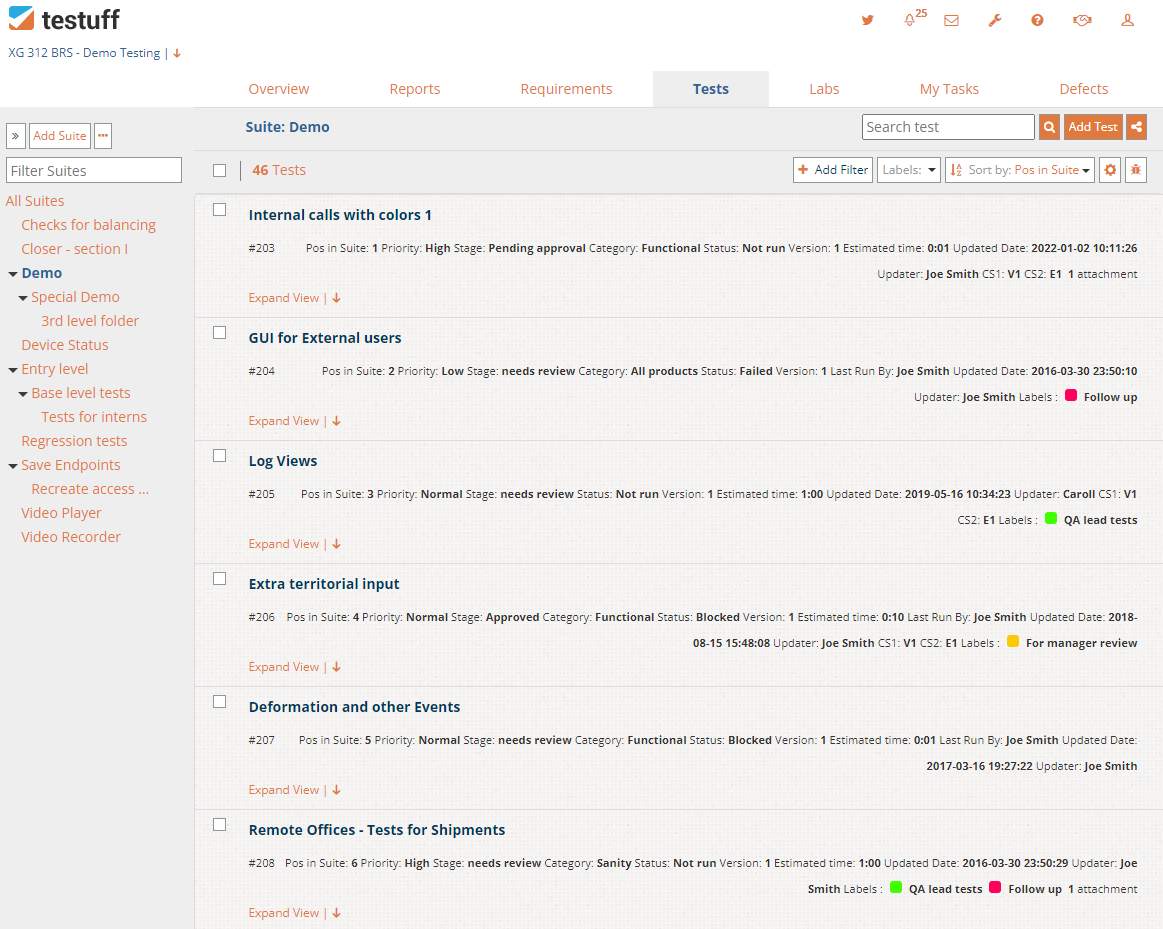Check the Internal calls with colors 1 checkbox
1163x929 pixels.
tap(220, 210)
